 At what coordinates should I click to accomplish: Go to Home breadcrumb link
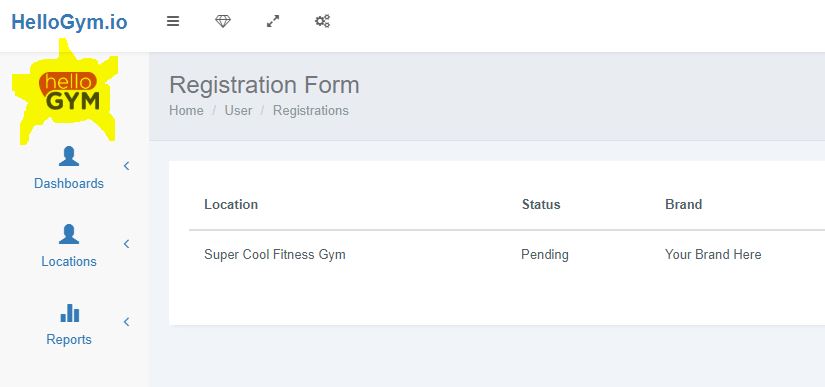point(186,111)
